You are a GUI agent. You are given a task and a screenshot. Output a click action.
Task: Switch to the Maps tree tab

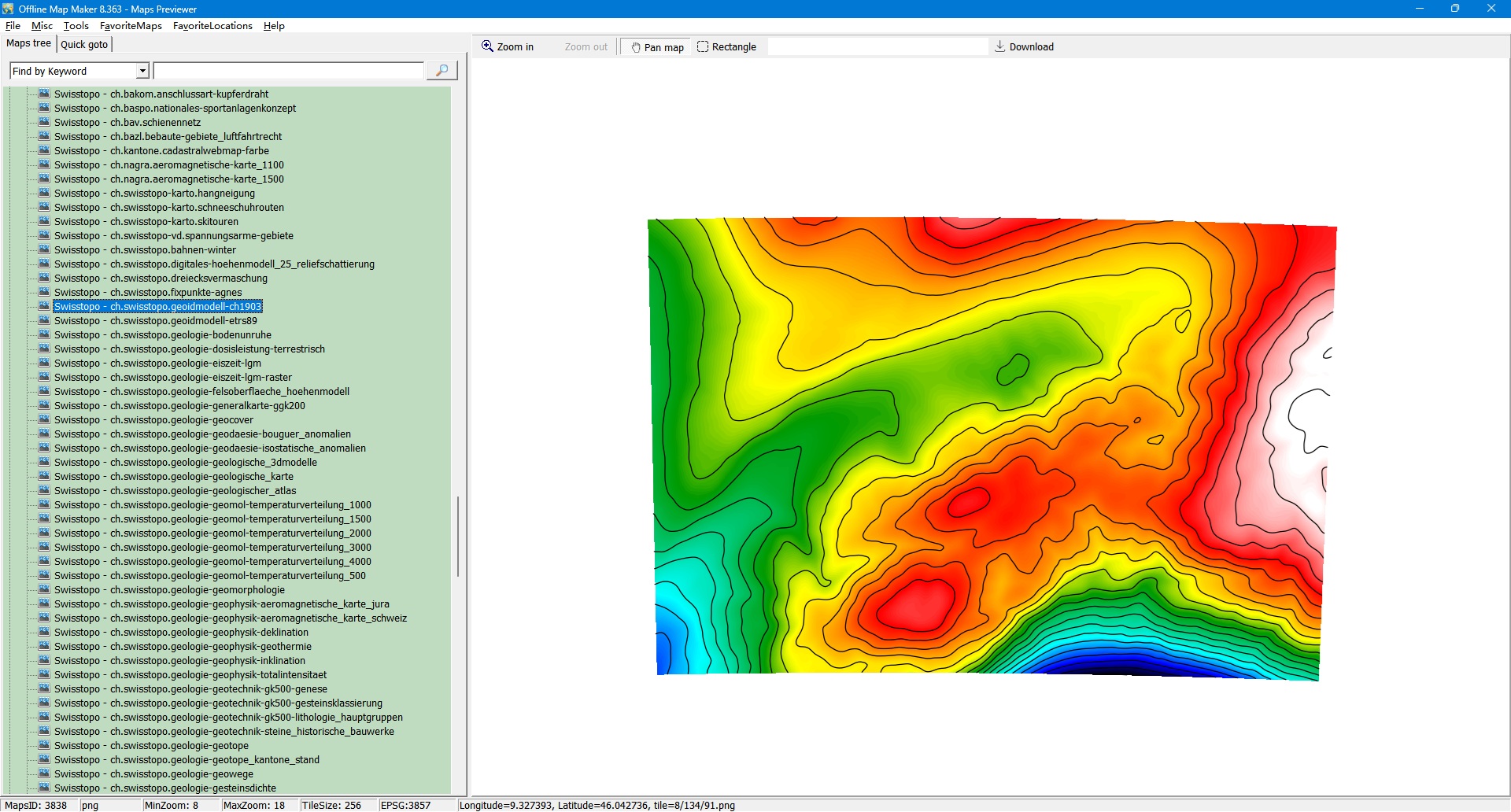(29, 43)
